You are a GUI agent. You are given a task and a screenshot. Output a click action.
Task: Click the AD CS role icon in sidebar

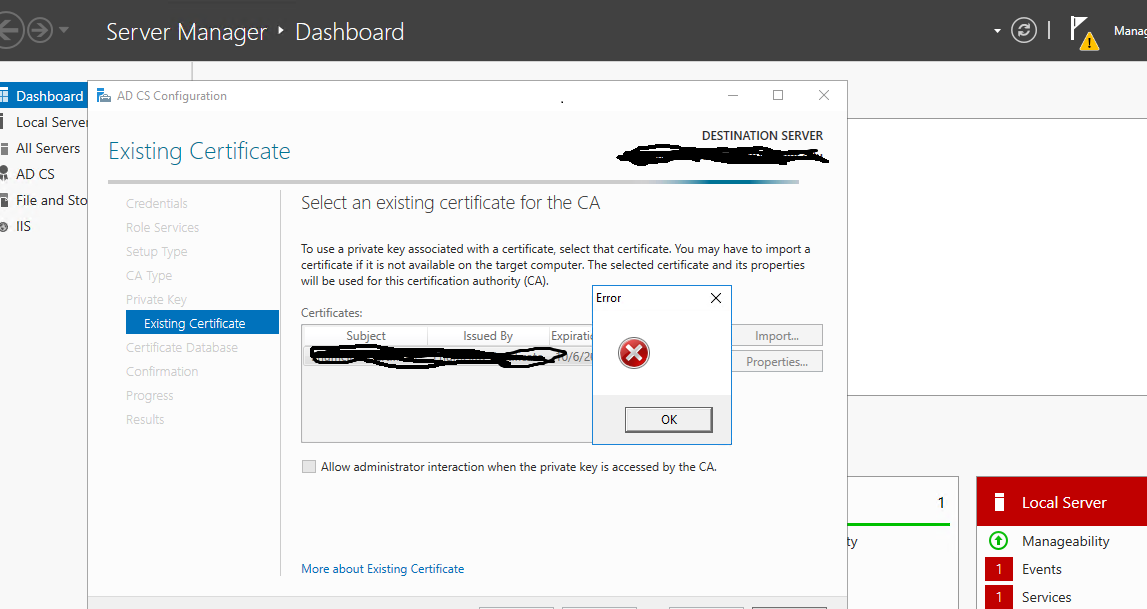[x=4, y=174]
